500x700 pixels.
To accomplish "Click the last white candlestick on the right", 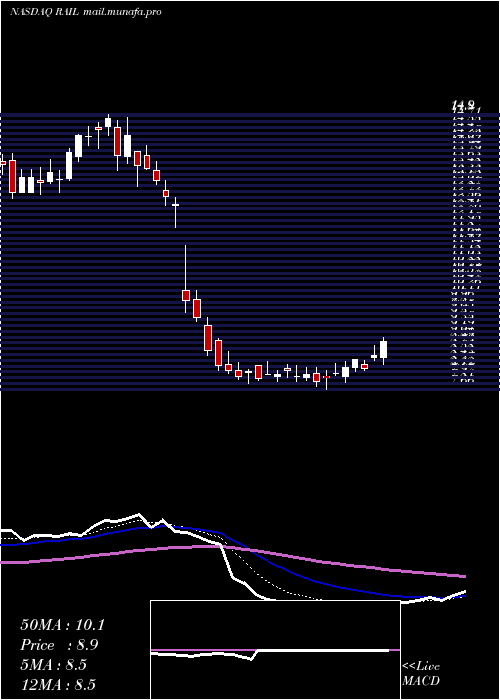I will (x=383, y=350).
